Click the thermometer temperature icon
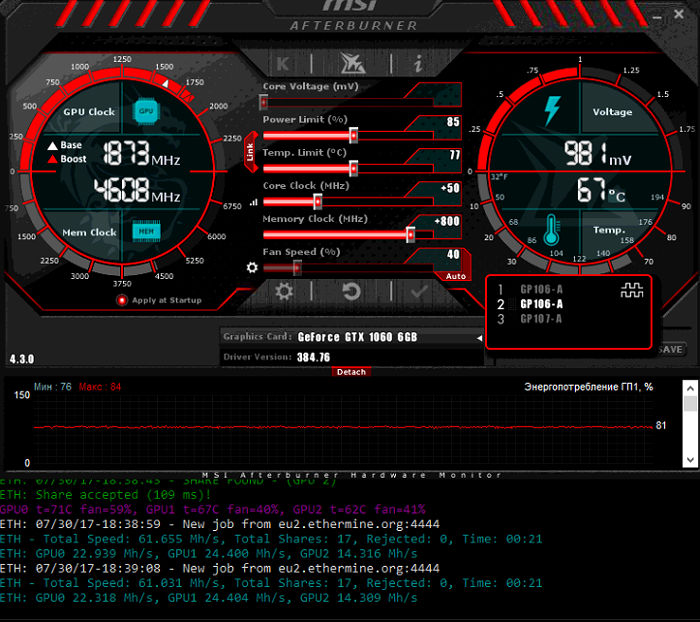This screenshot has width=700, height=622. [552, 230]
